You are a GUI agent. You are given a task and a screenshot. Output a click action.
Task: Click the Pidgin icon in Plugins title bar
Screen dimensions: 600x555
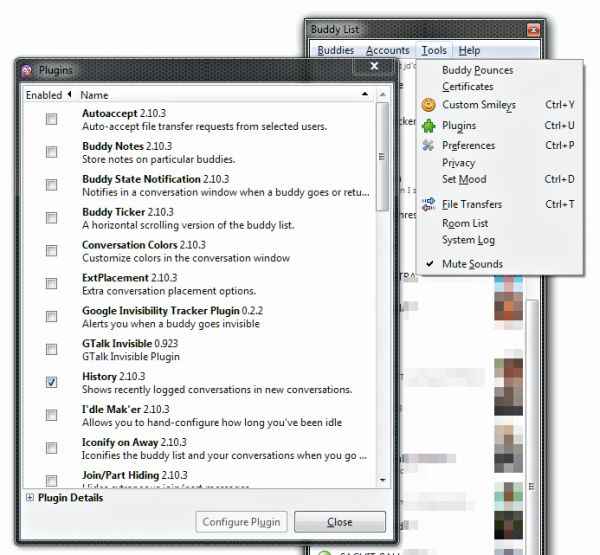coord(27,70)
